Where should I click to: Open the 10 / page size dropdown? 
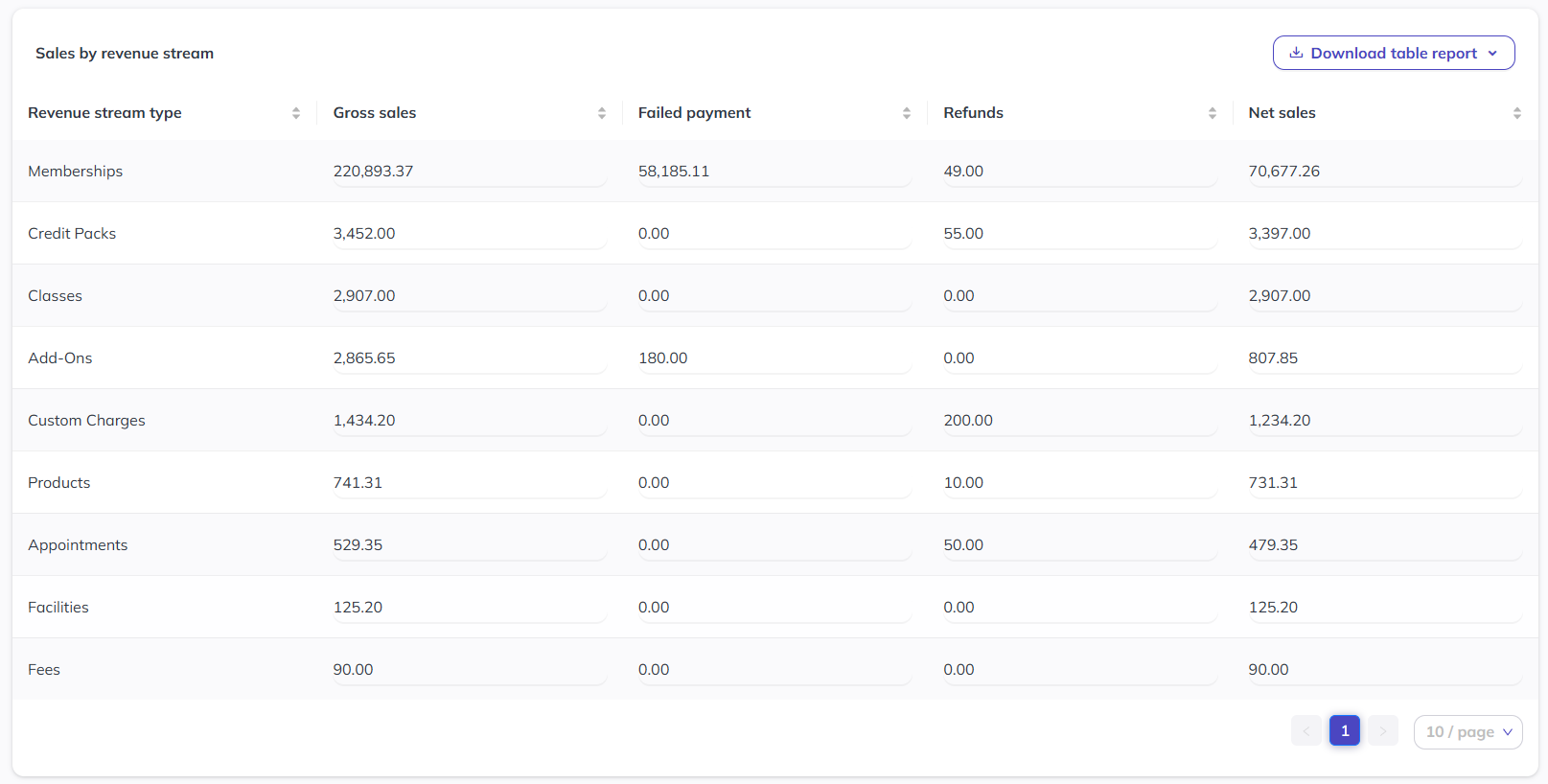1468,731
